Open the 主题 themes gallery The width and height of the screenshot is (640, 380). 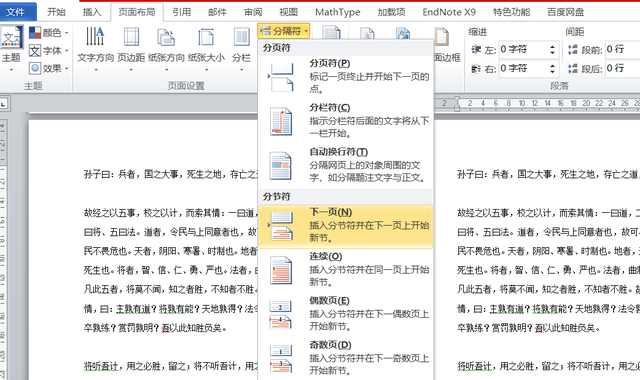[x=11, y=49]
